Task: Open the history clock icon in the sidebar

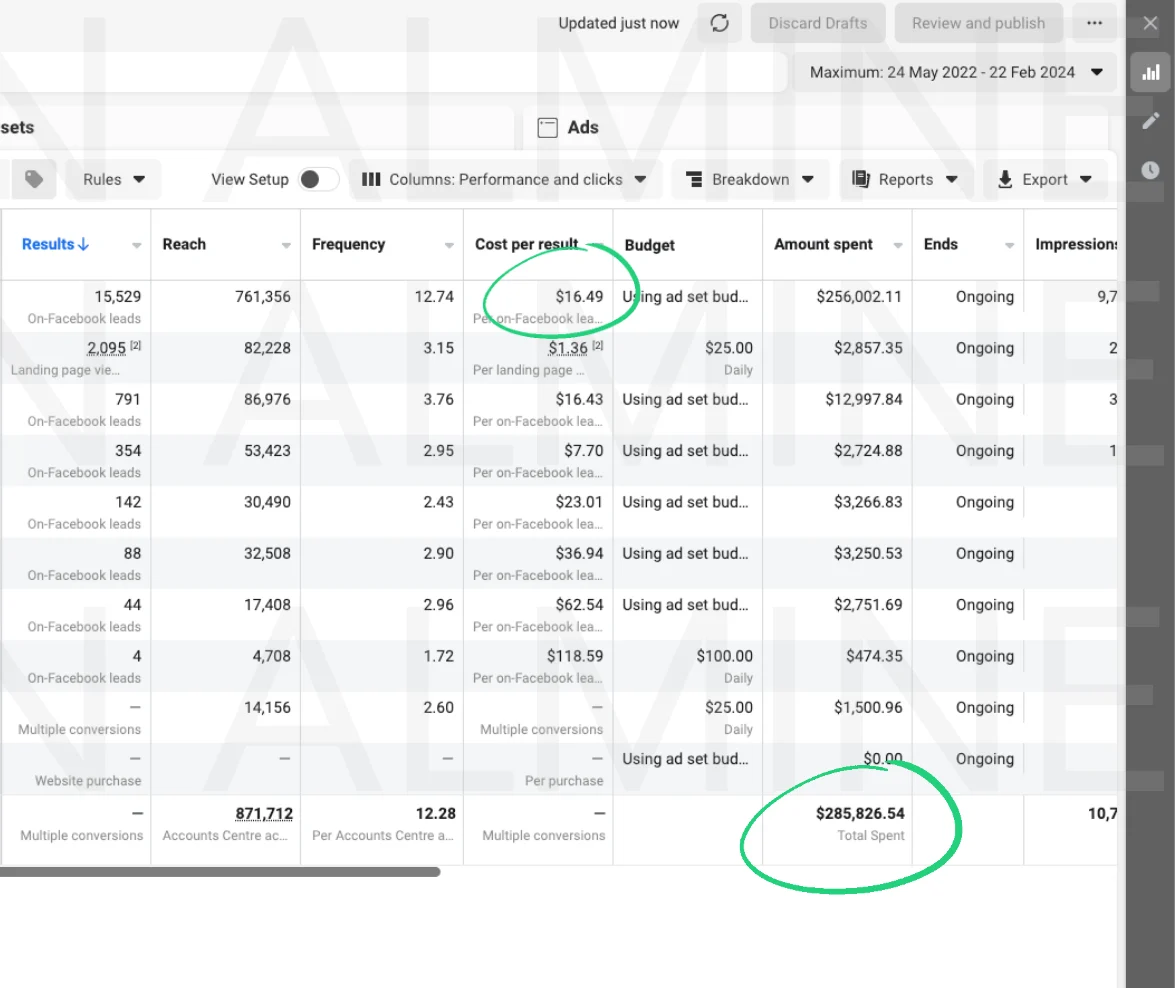Action: 1150,171
